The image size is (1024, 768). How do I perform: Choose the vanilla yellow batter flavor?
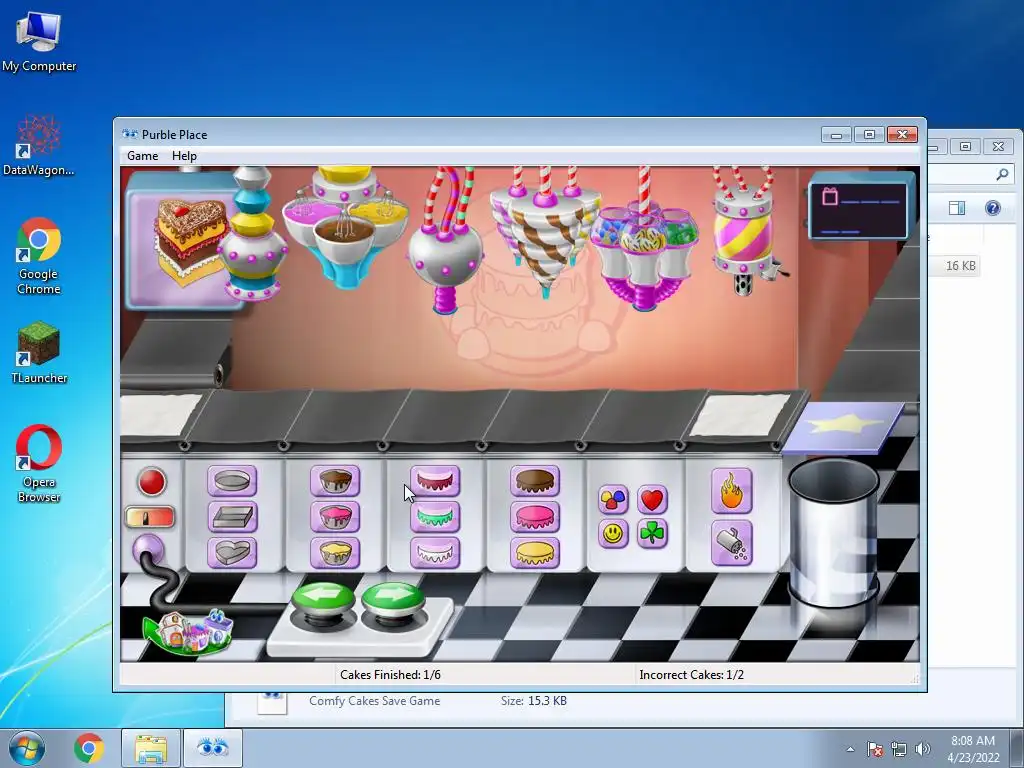click(335, 552)
